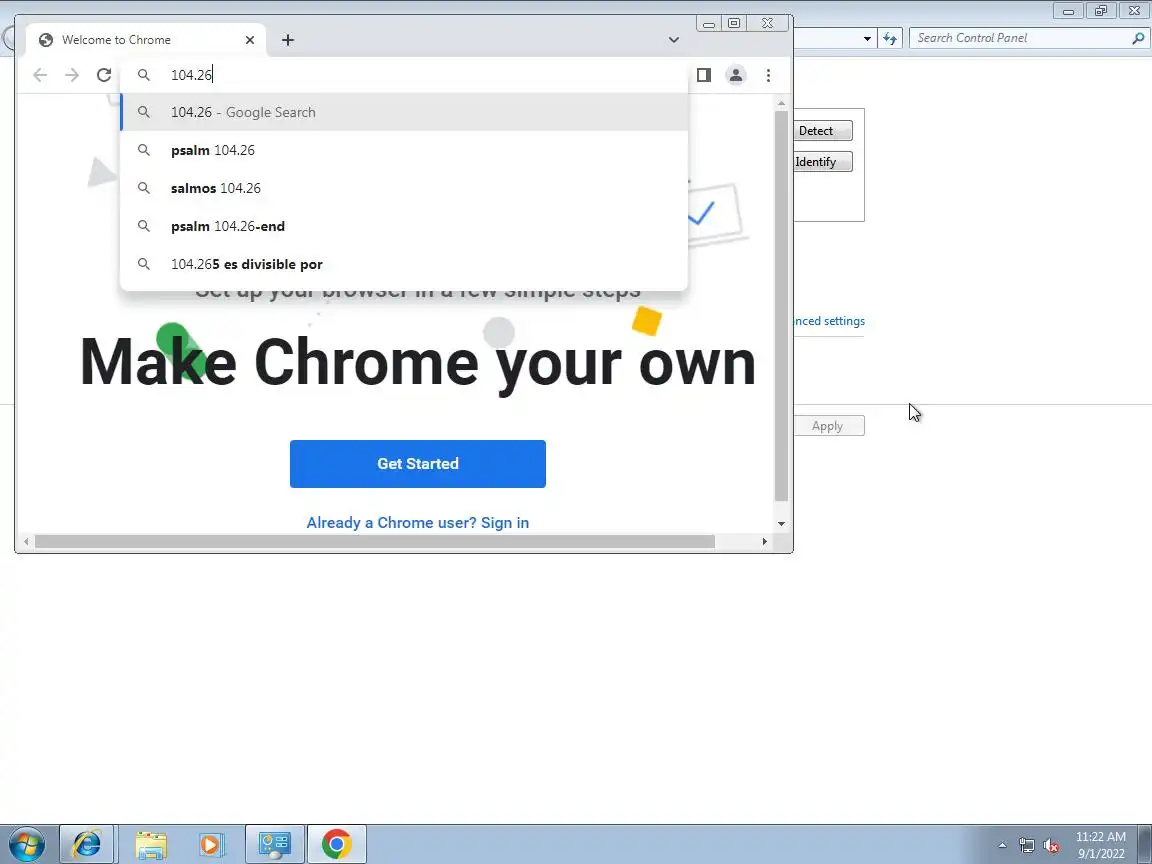Viewport: 1152px width, 864px height.
Task: Click the search icon beside psalm 104.26-end
Action: tap(144, 226)
